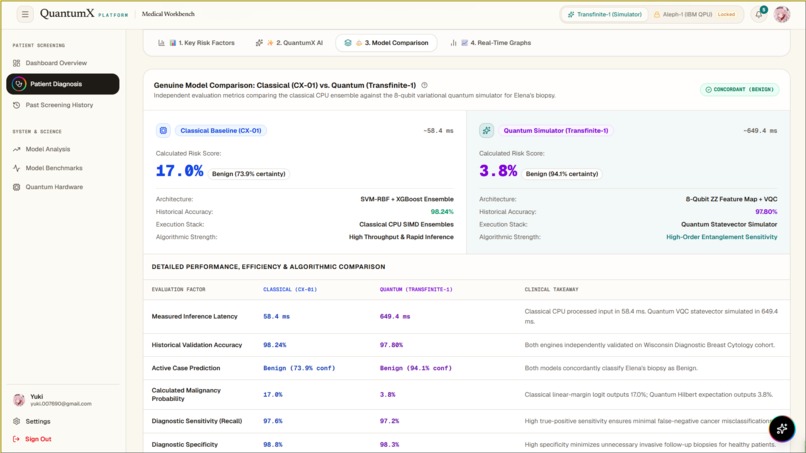Click the Benign (94.1% certainty) badge
Image resolution: width=806 pixels, height=453 pixels.
coord(562,174)
